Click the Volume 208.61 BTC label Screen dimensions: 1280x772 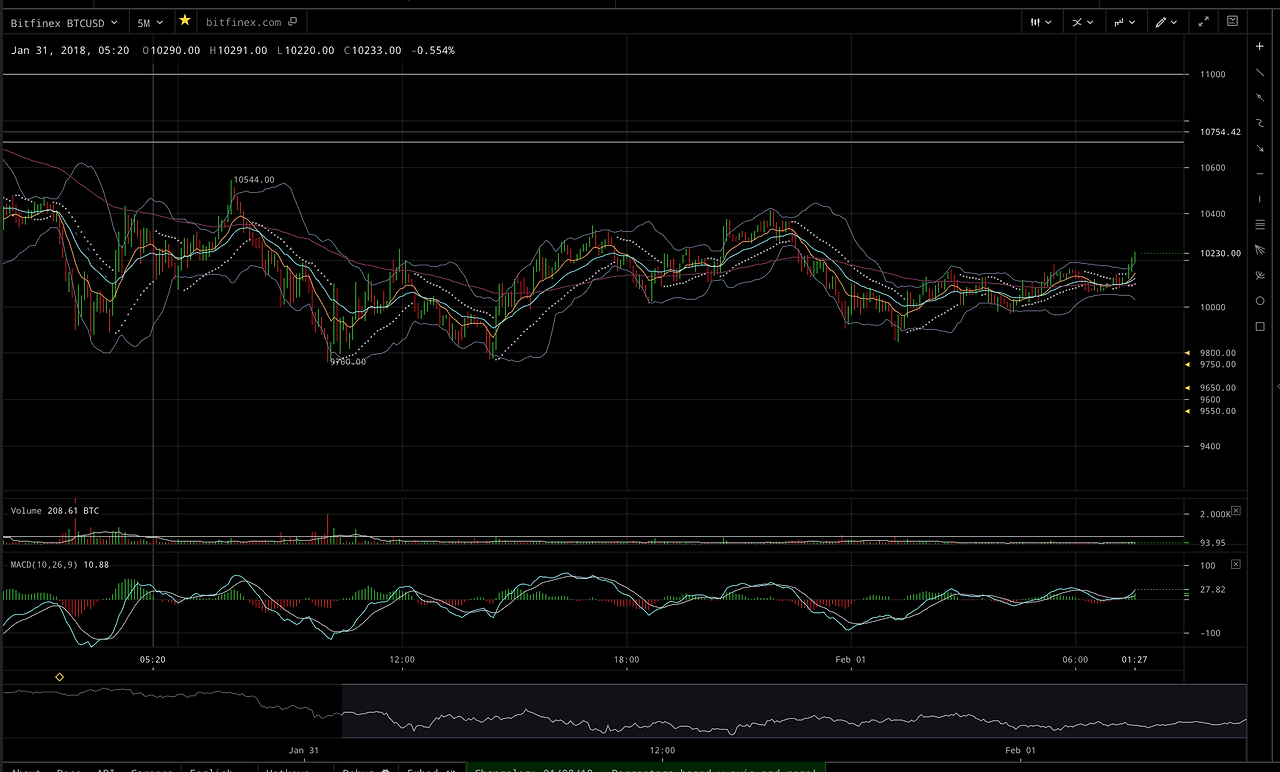click(55, 511)
